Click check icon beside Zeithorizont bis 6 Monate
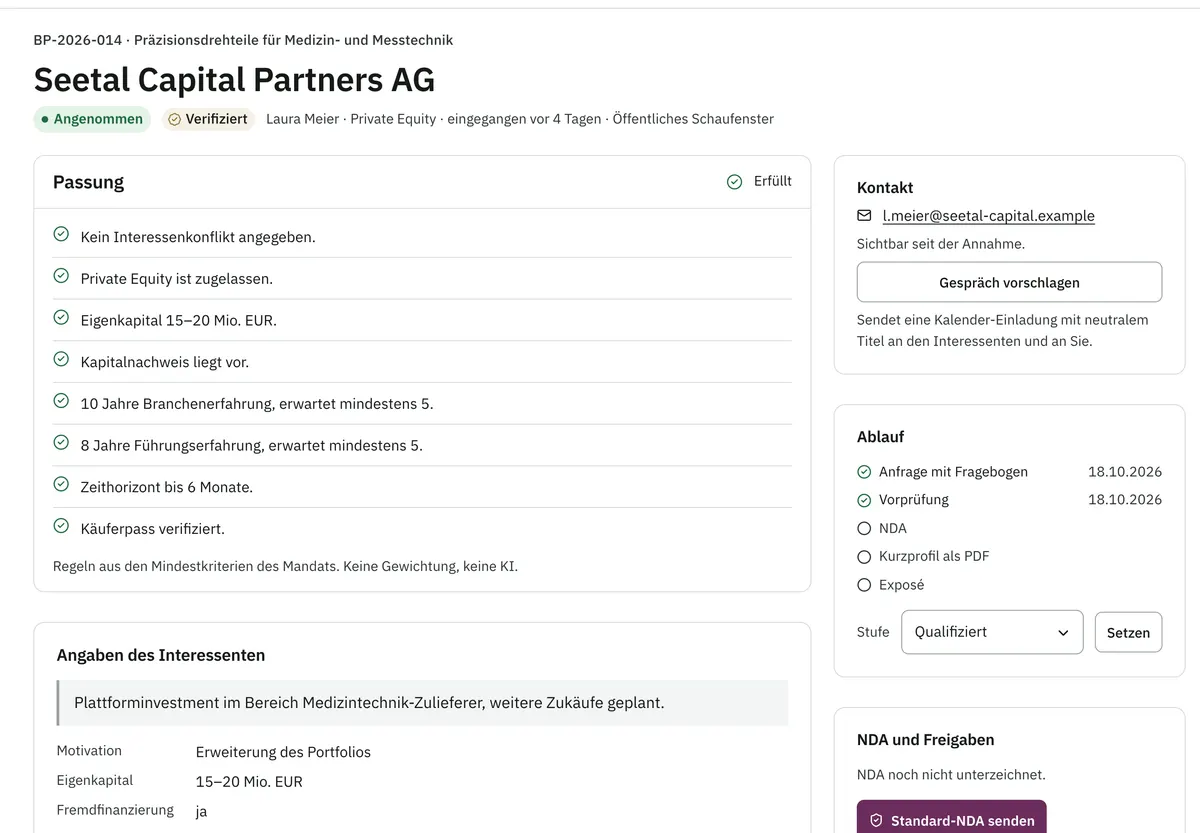This screenshot has height=833, width=1200. pos(61,484)
